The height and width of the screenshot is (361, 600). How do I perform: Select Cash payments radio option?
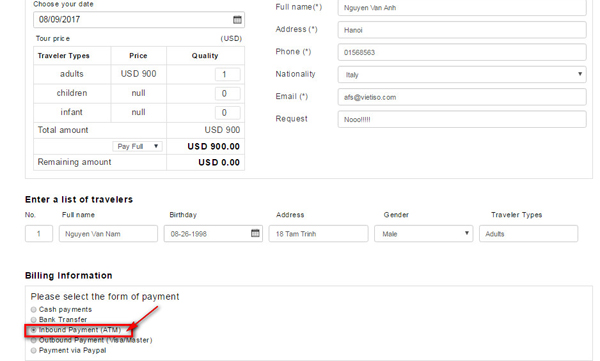coord(34,309)
